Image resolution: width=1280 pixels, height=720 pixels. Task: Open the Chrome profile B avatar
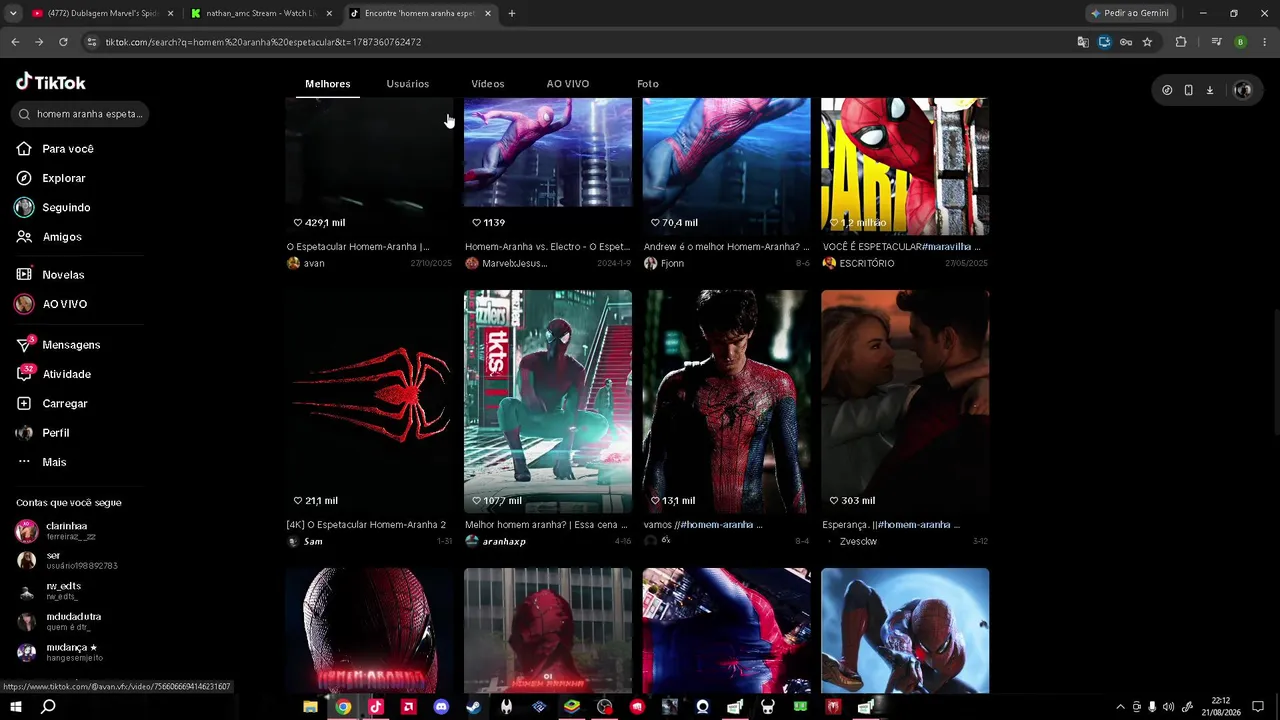click(1240, 42)
